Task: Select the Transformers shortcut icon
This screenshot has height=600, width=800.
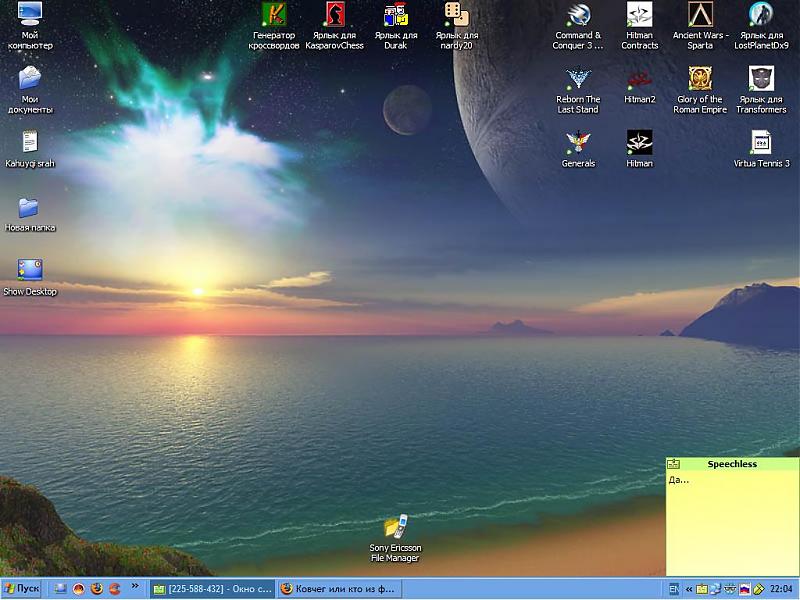Action: pyautogui.click(x=761, y=79)
